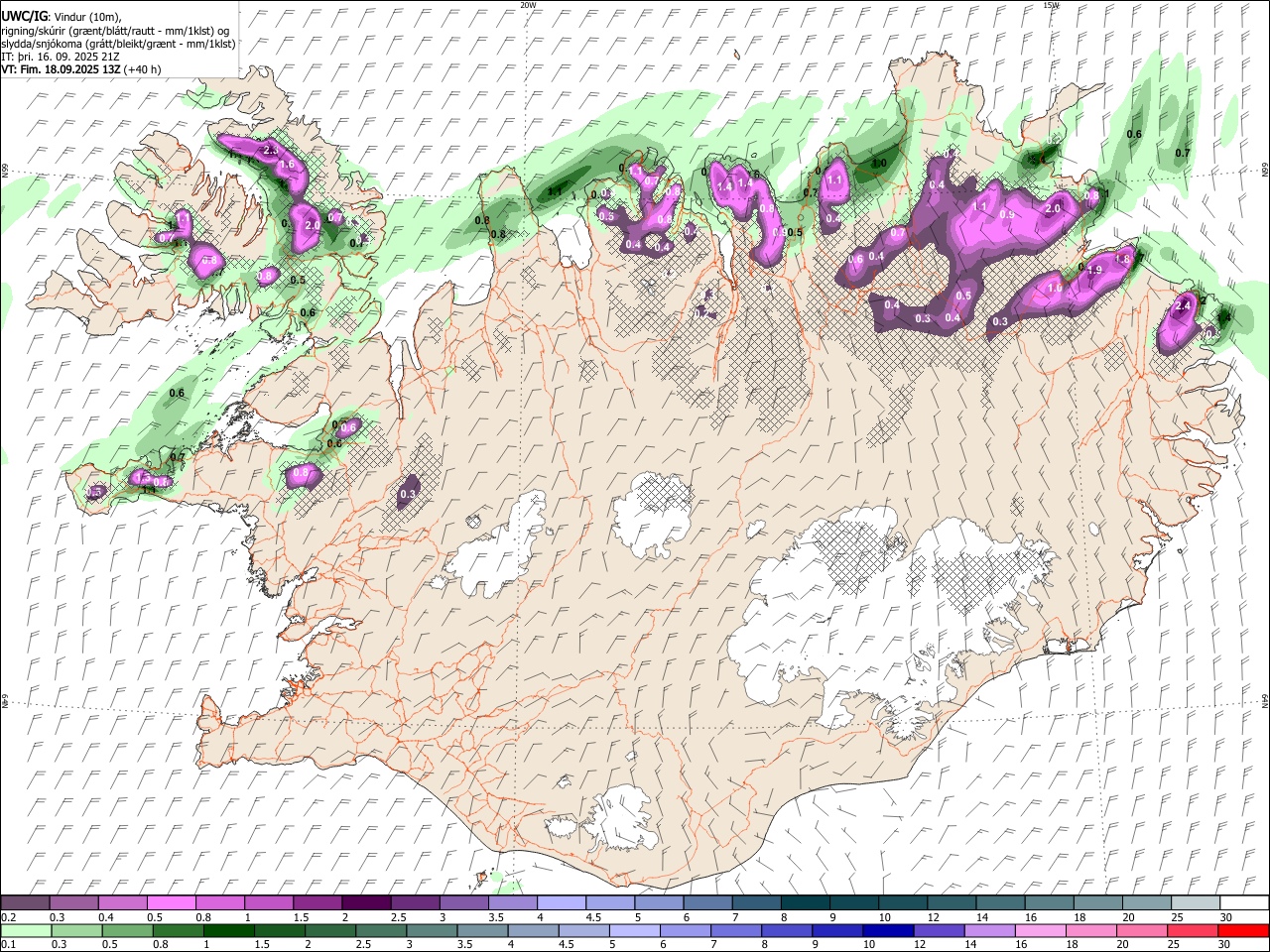
Task: Click the snow legend swatch labeled 0.3
Action: pyautogui.click(x=73, y=903)
